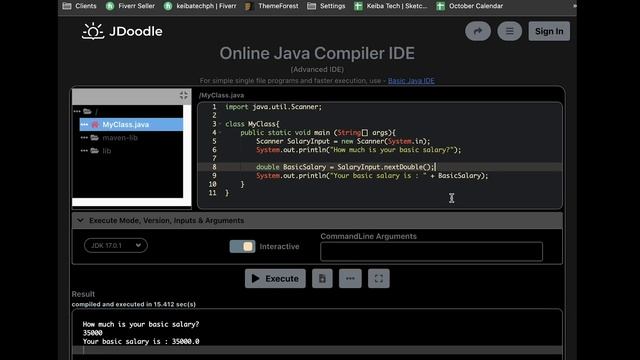
Task: Click line 6 println statement
Action: 358,150
